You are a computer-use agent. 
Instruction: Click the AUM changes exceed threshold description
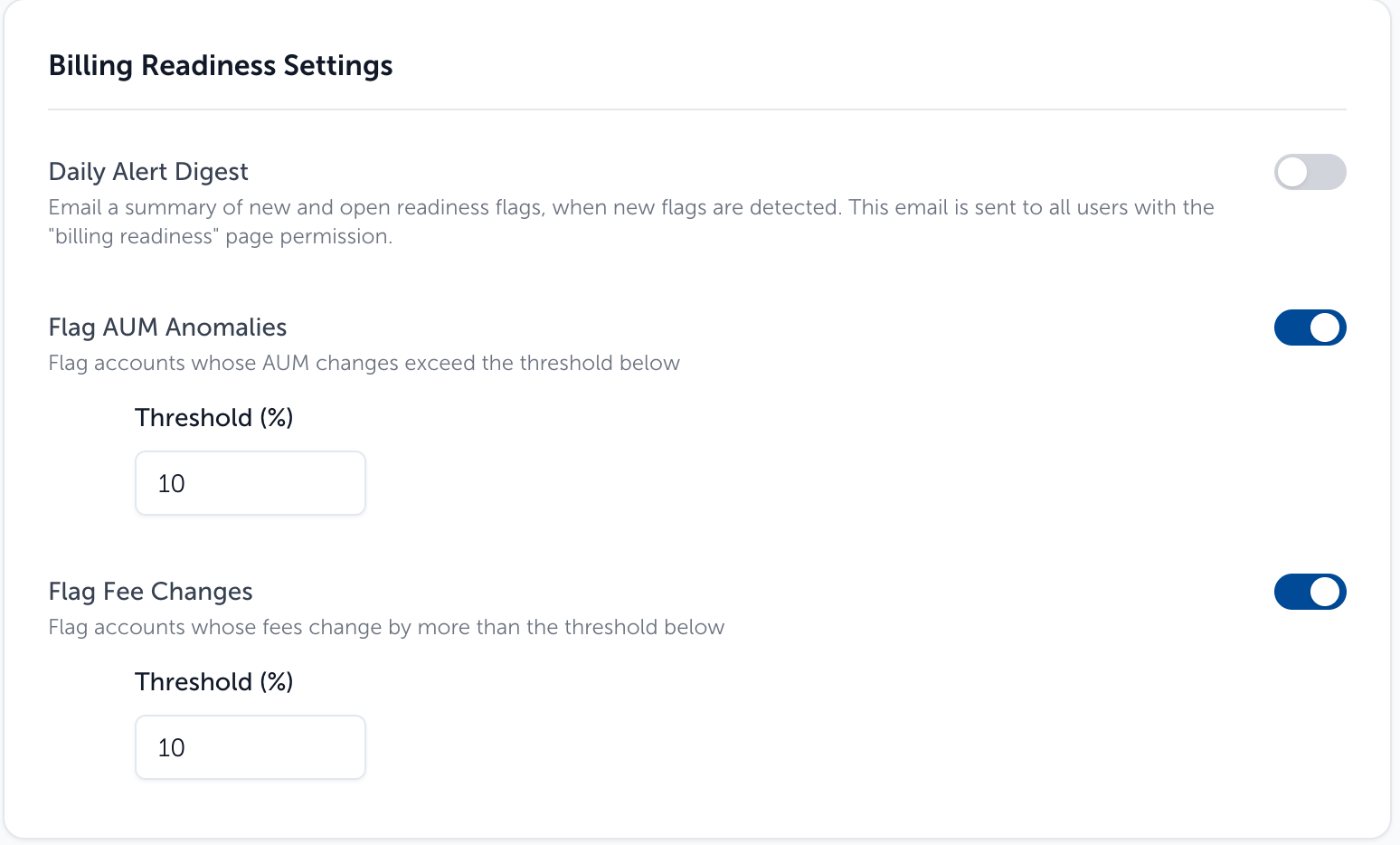364,363
